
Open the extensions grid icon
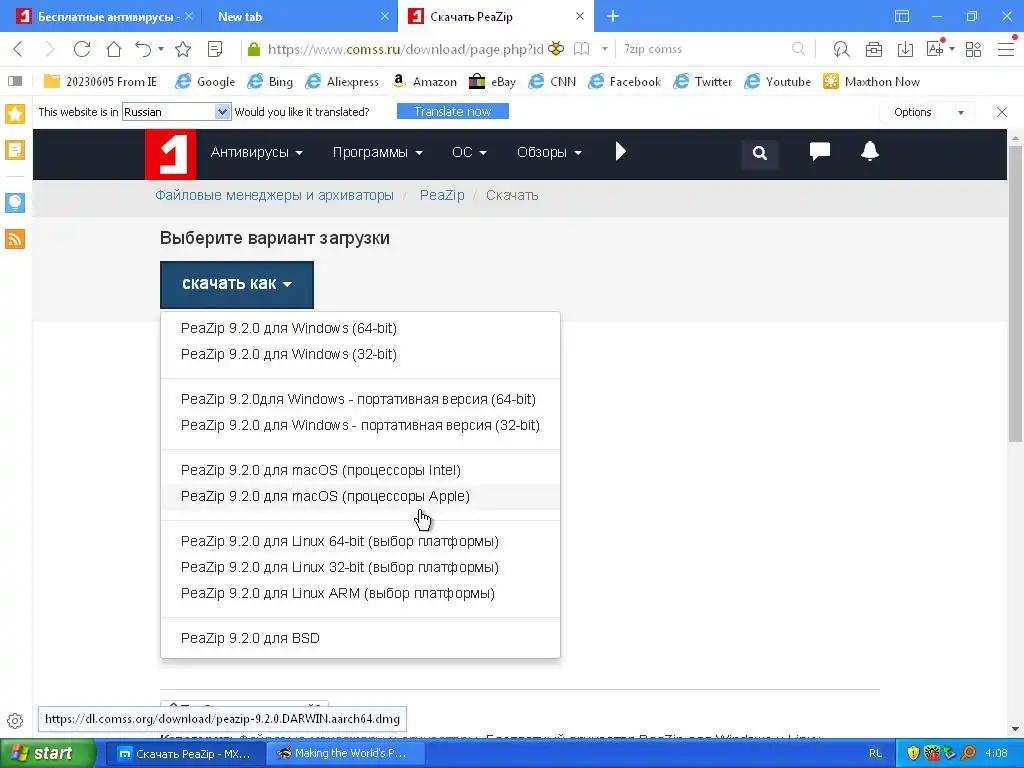click(973, 49)
